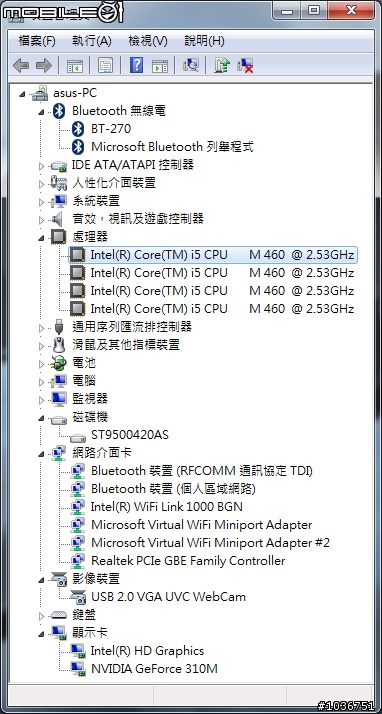Click the monitor icon for 監視器
Image resolution: width=382 pixels, height=714 pixels.
tap(59, 399)
